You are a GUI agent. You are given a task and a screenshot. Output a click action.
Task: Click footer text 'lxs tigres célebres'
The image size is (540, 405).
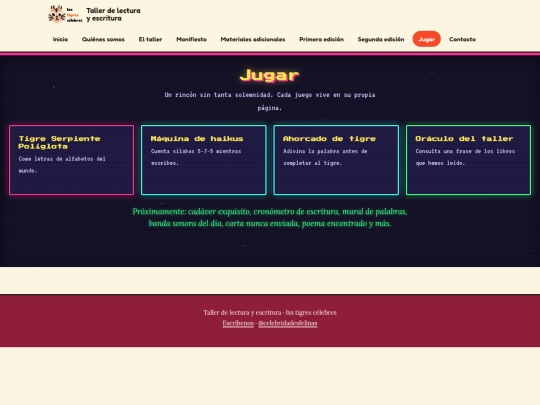pyautogui.click(x=311, y=312)
